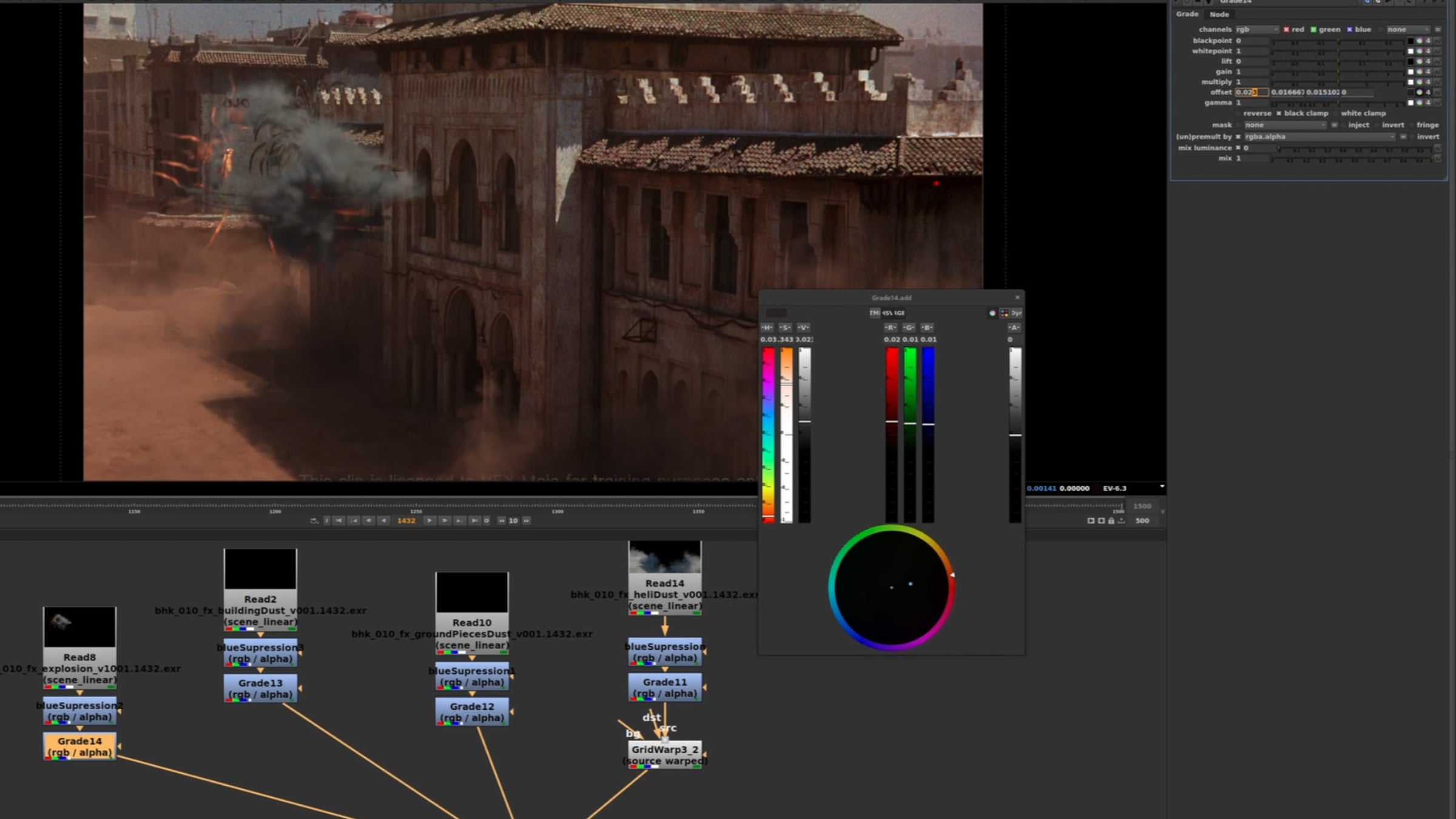Click the TMI button in color popup
Viewport: 1456px width, 819px height.
click(874, 313)
